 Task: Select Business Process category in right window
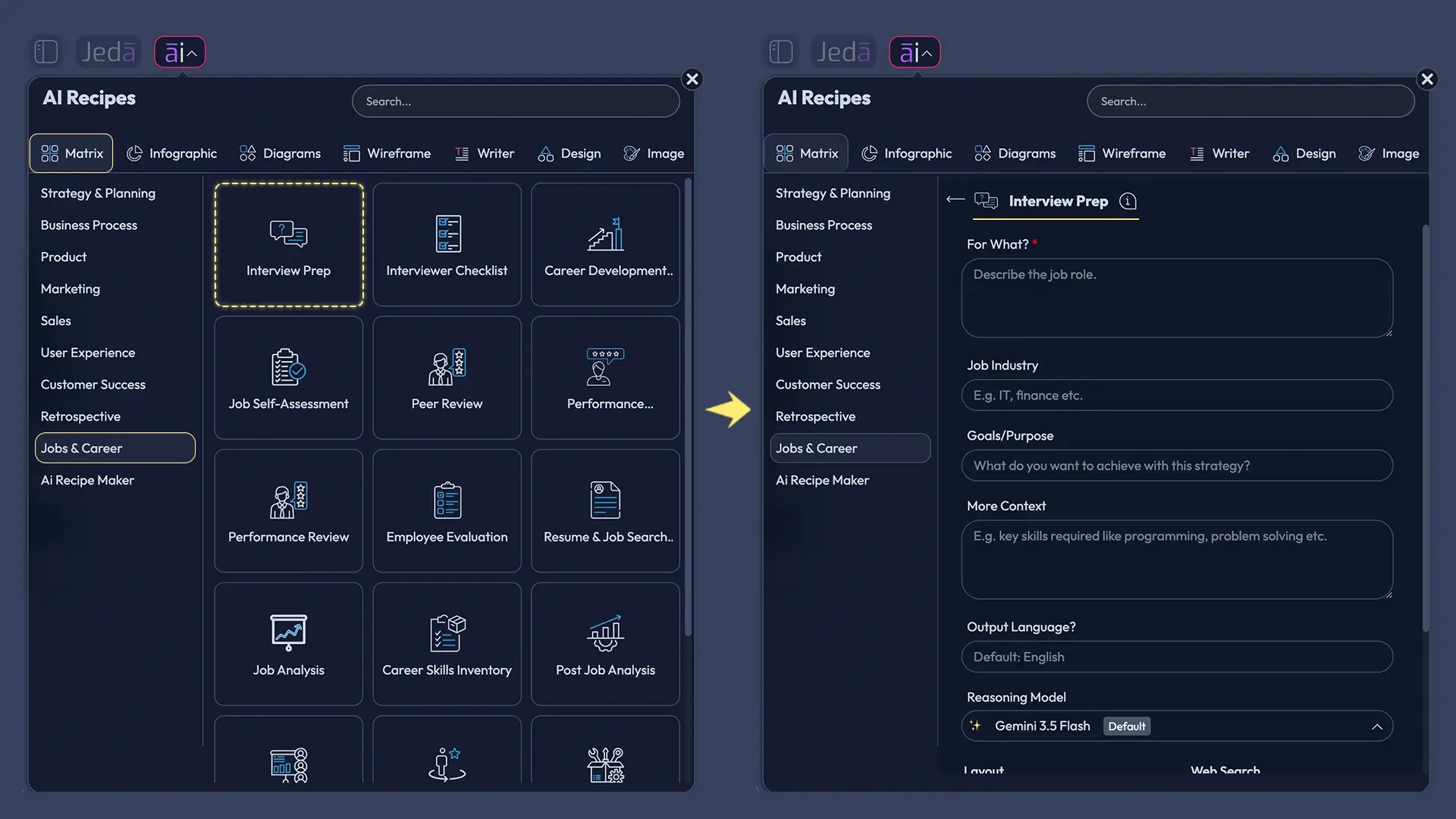point(824,225)
